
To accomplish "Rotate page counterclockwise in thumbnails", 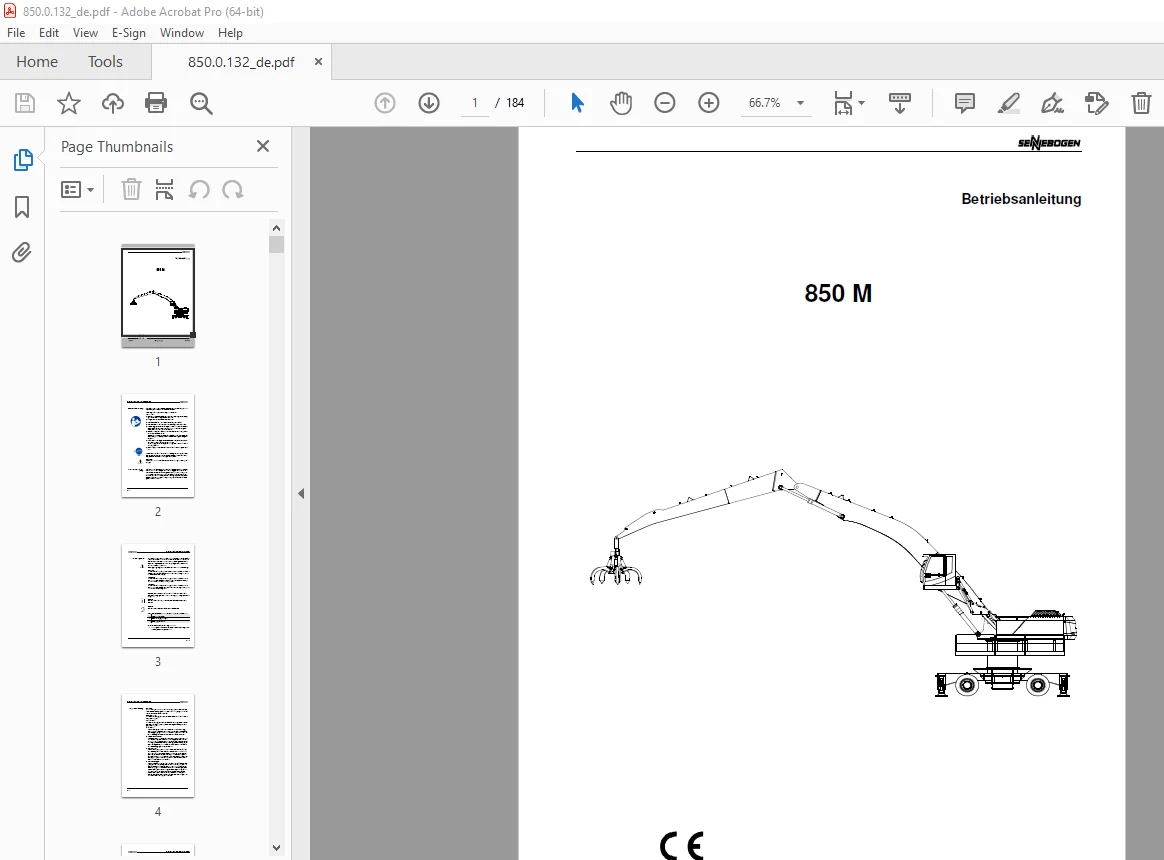I will (199, 189).
